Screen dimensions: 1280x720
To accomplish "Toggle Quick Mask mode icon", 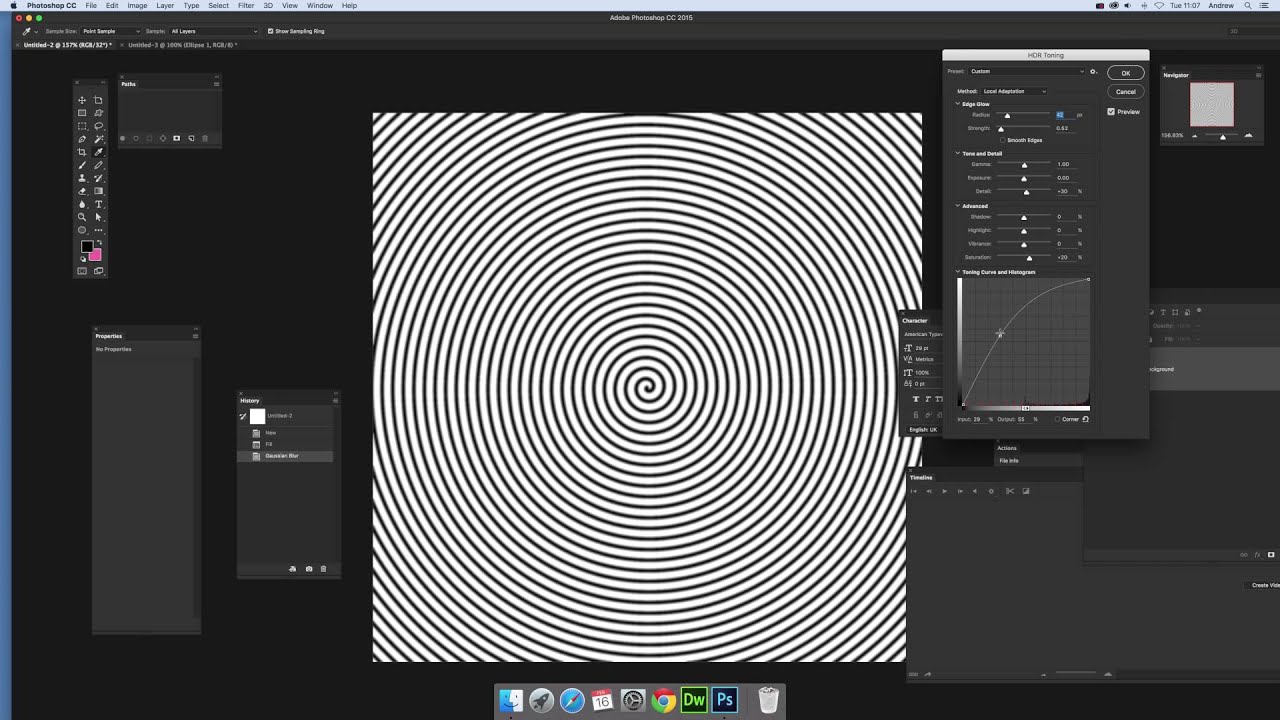I will 82,271.
